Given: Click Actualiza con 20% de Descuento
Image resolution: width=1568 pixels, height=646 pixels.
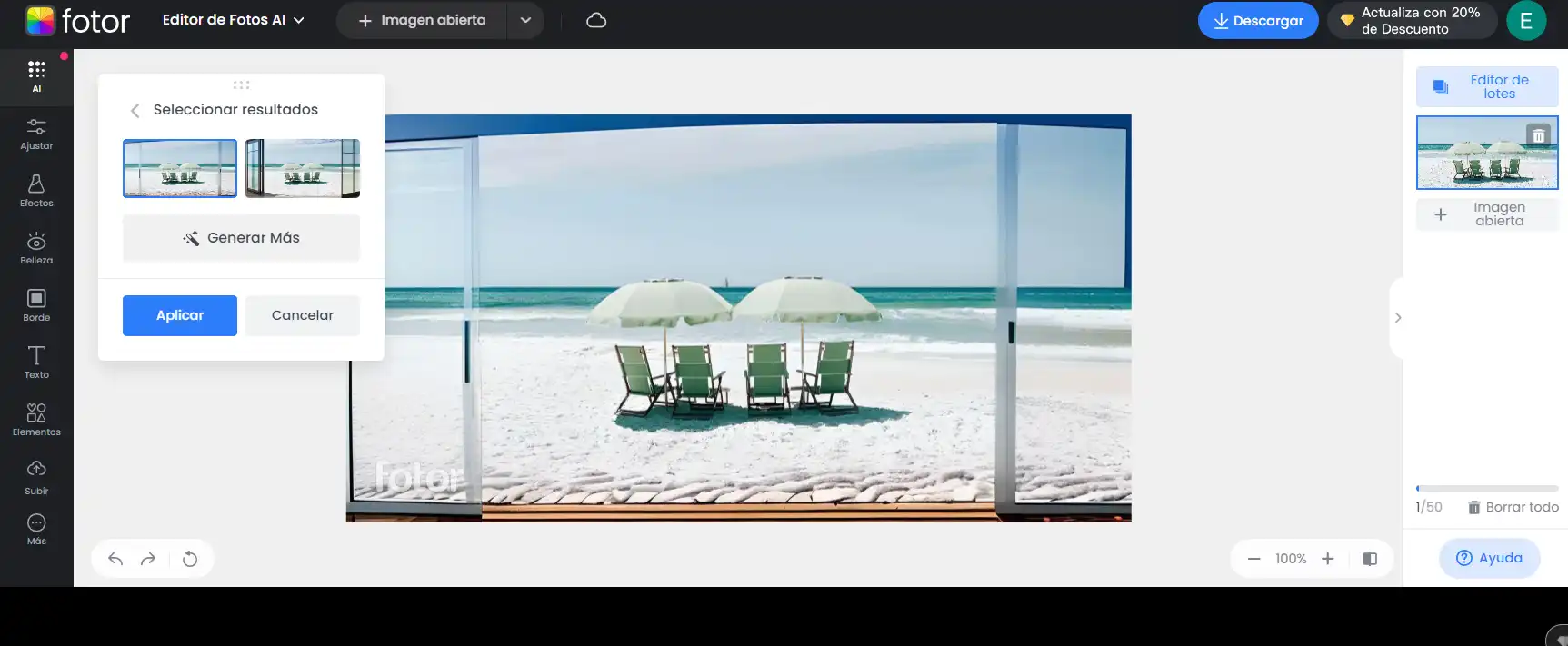Looking at the screenshot, I should coord(1412,20).
